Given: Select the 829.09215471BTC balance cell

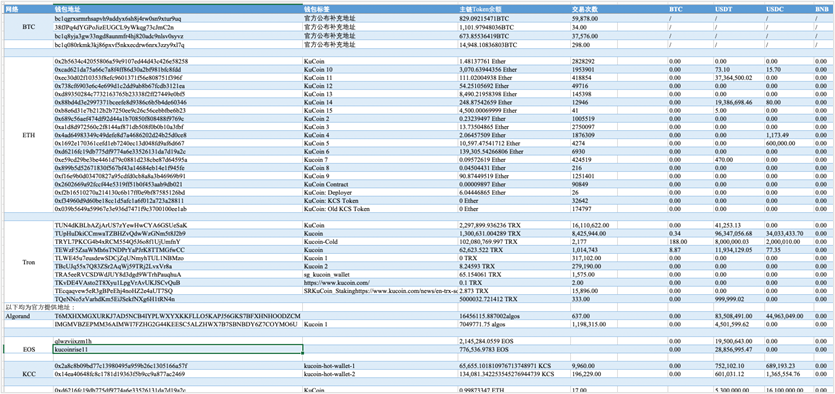Looking at the screenshot, I should 514,18.
